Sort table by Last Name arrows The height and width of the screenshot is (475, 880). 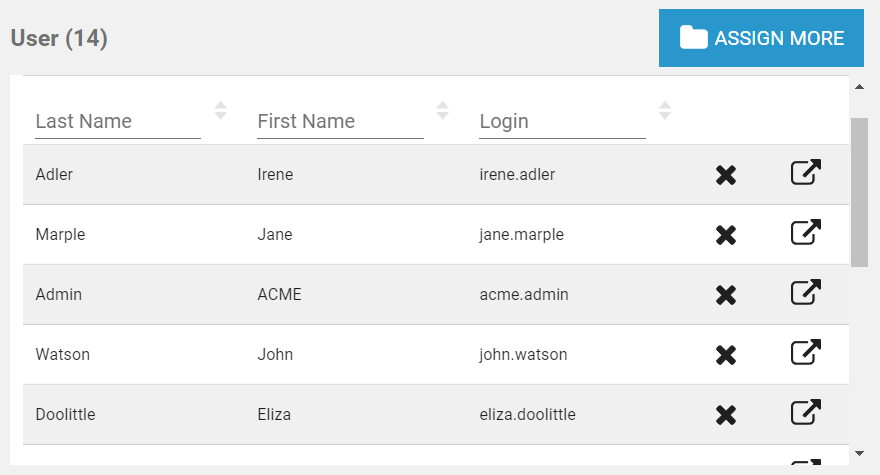point(221,110)
